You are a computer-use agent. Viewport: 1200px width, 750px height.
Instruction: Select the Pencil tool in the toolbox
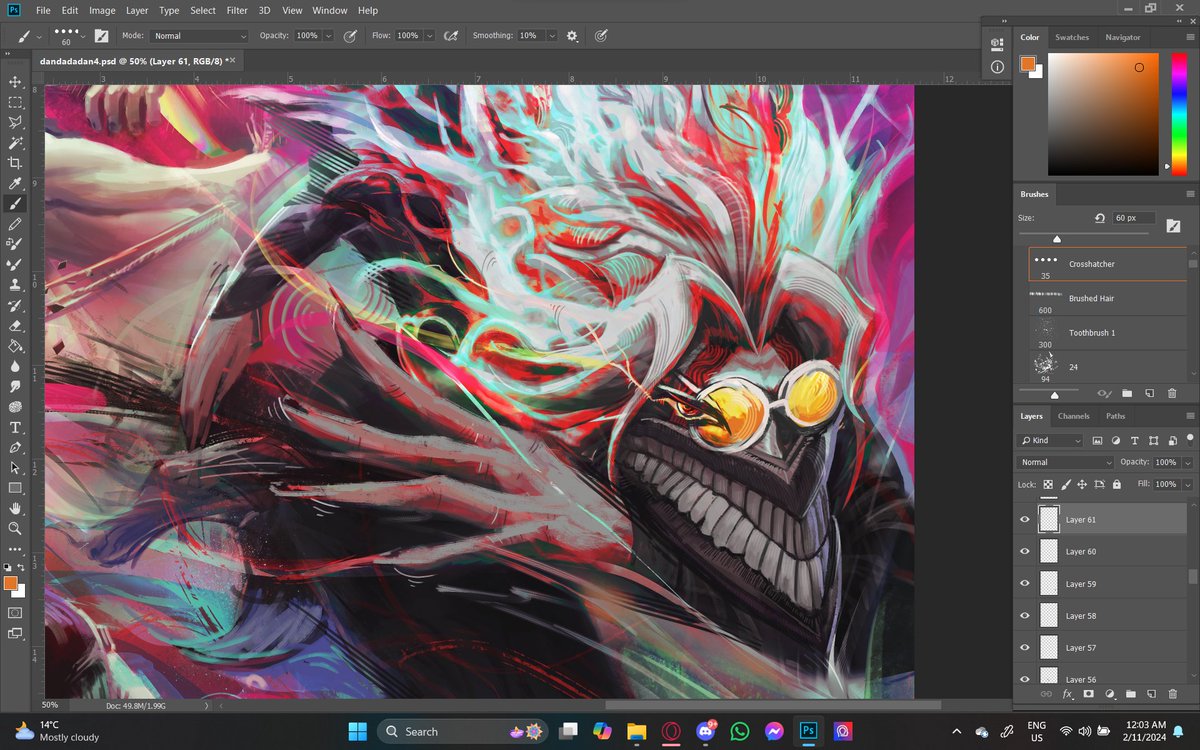pos(15,224)
